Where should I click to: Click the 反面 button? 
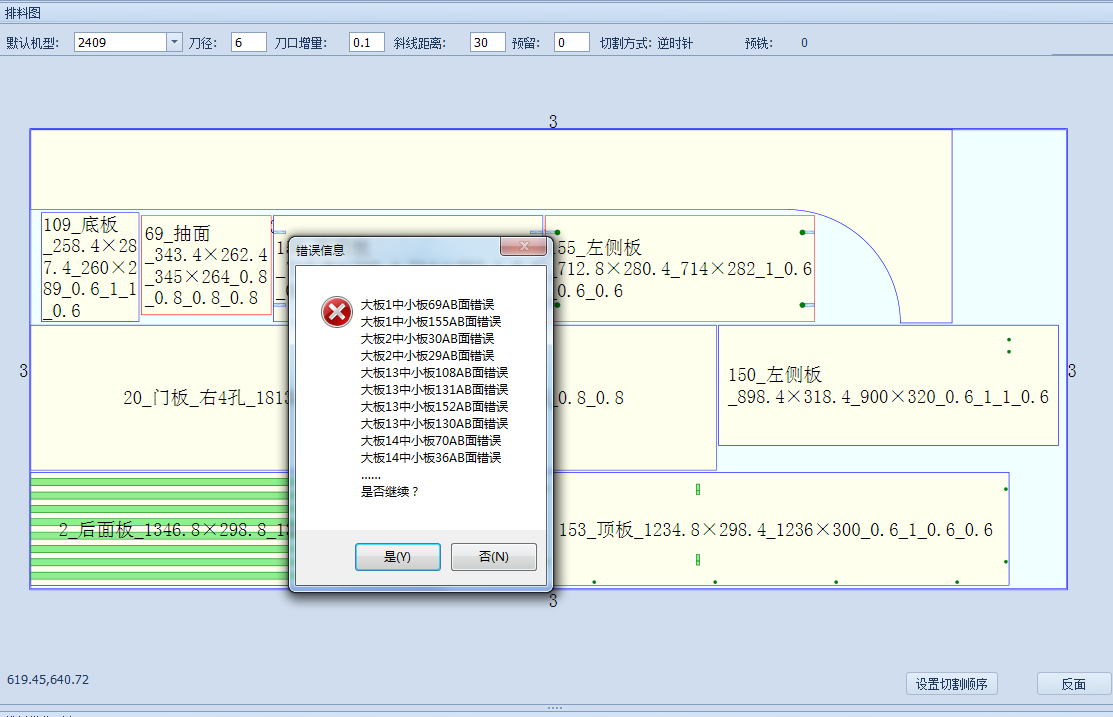click(x=1073, y=684)
